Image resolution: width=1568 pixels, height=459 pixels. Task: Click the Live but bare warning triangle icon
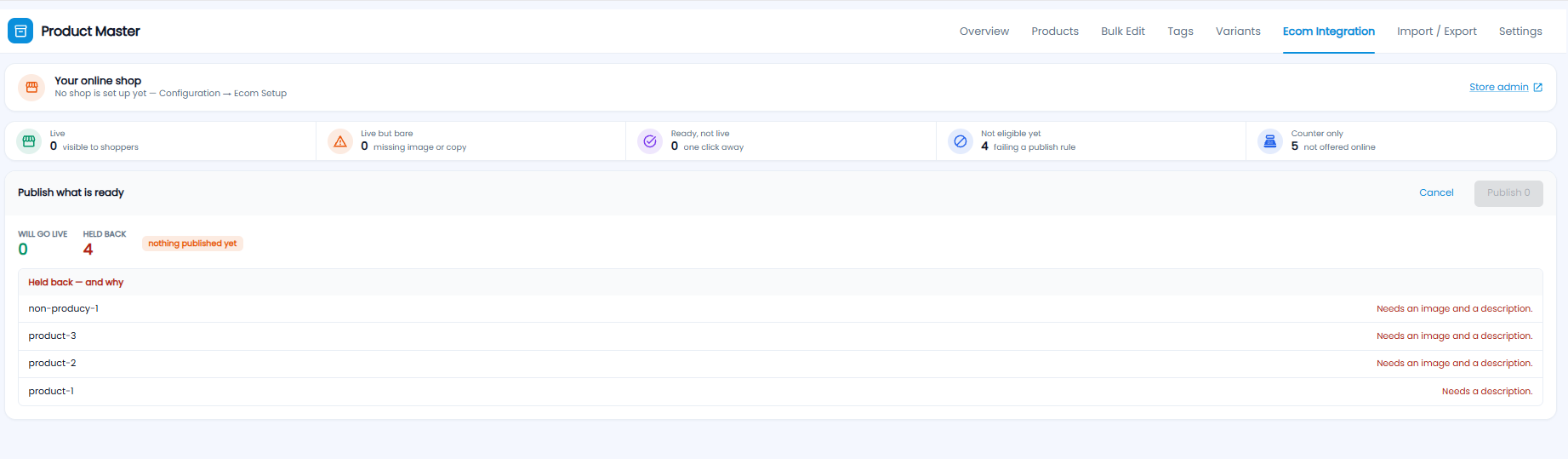click(340, 141)
